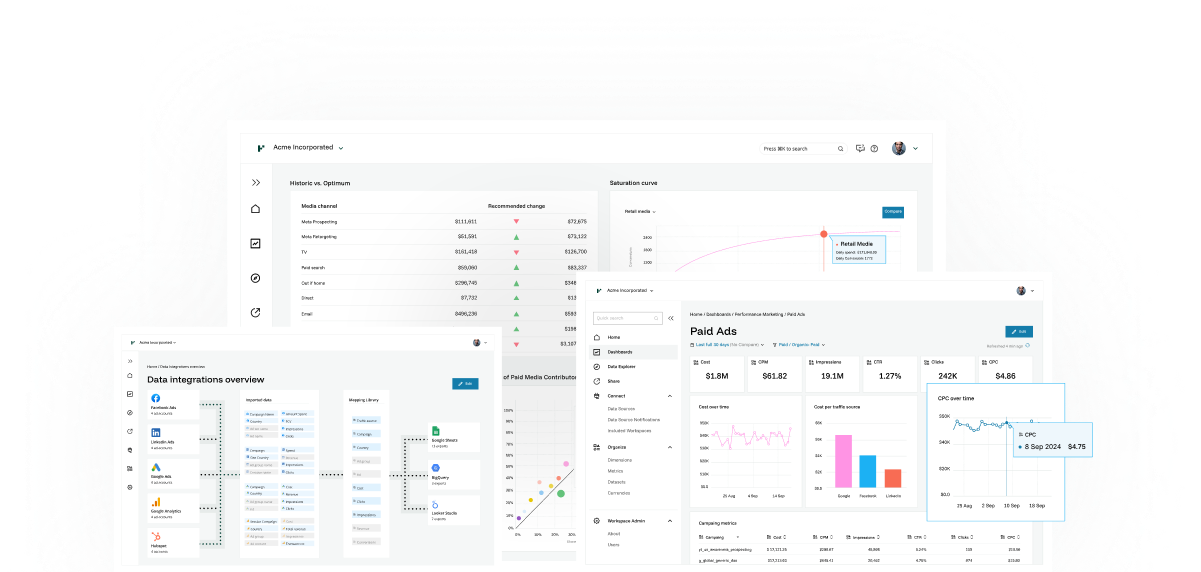Collapse the Connect section in sidebar
This screenshot has height=572, width=1201.
point(670,396)
